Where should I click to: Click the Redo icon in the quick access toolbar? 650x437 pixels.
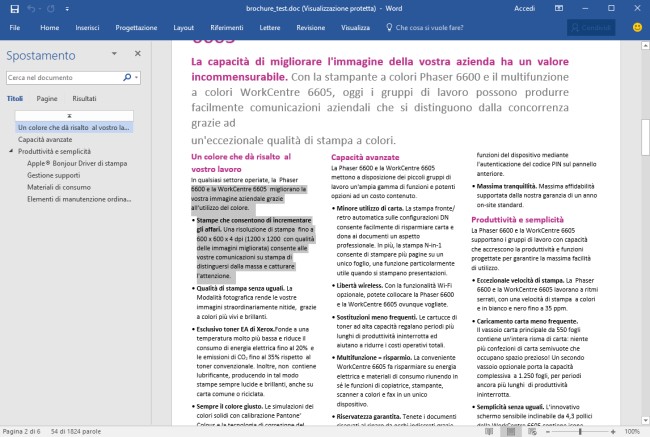(x=50, y=9)
